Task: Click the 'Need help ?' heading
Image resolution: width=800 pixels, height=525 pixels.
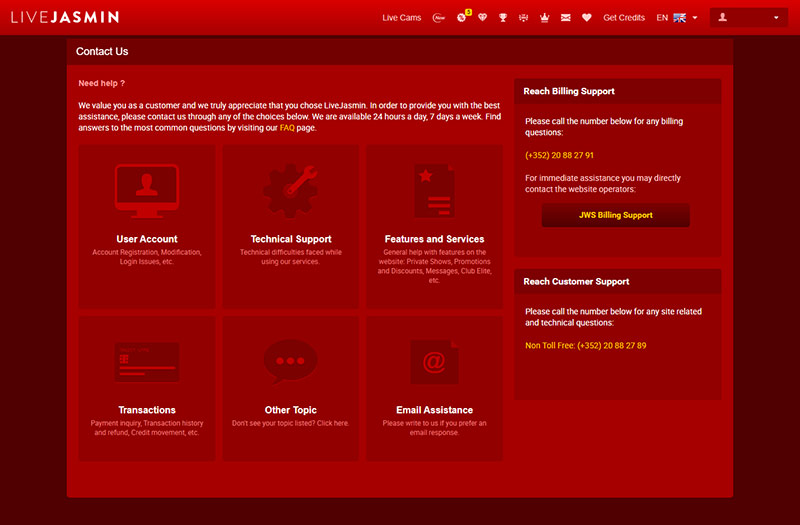Action: point(102,83)
